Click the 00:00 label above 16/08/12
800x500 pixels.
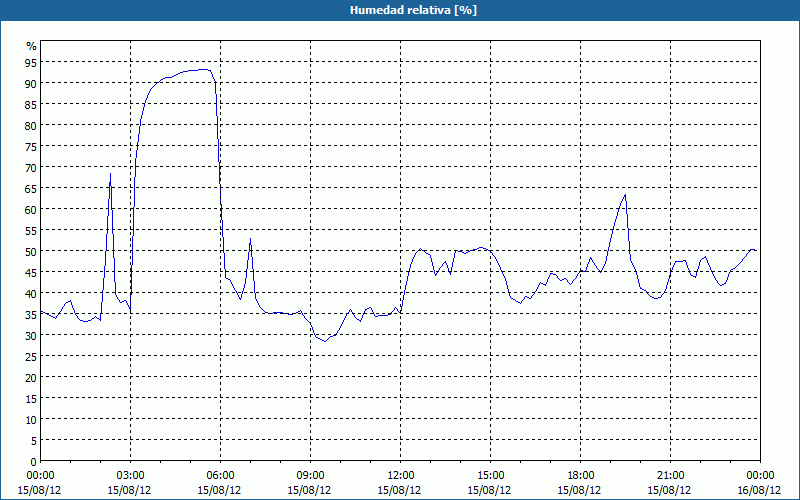coord(760,476)
